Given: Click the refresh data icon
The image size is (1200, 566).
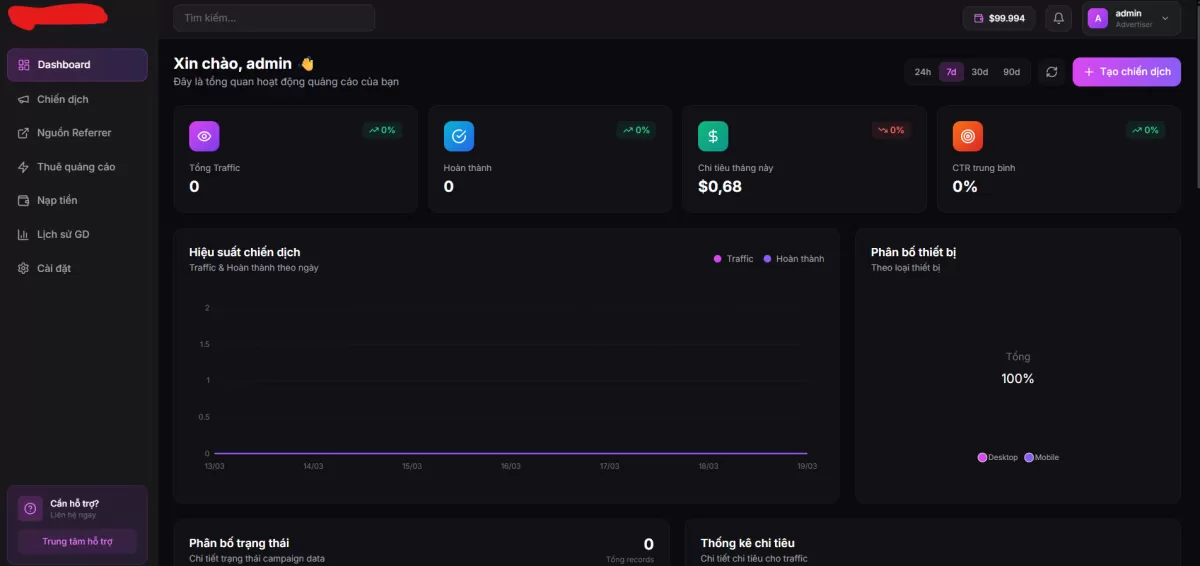Looking at the screenshot, I should click(1051, 72).
